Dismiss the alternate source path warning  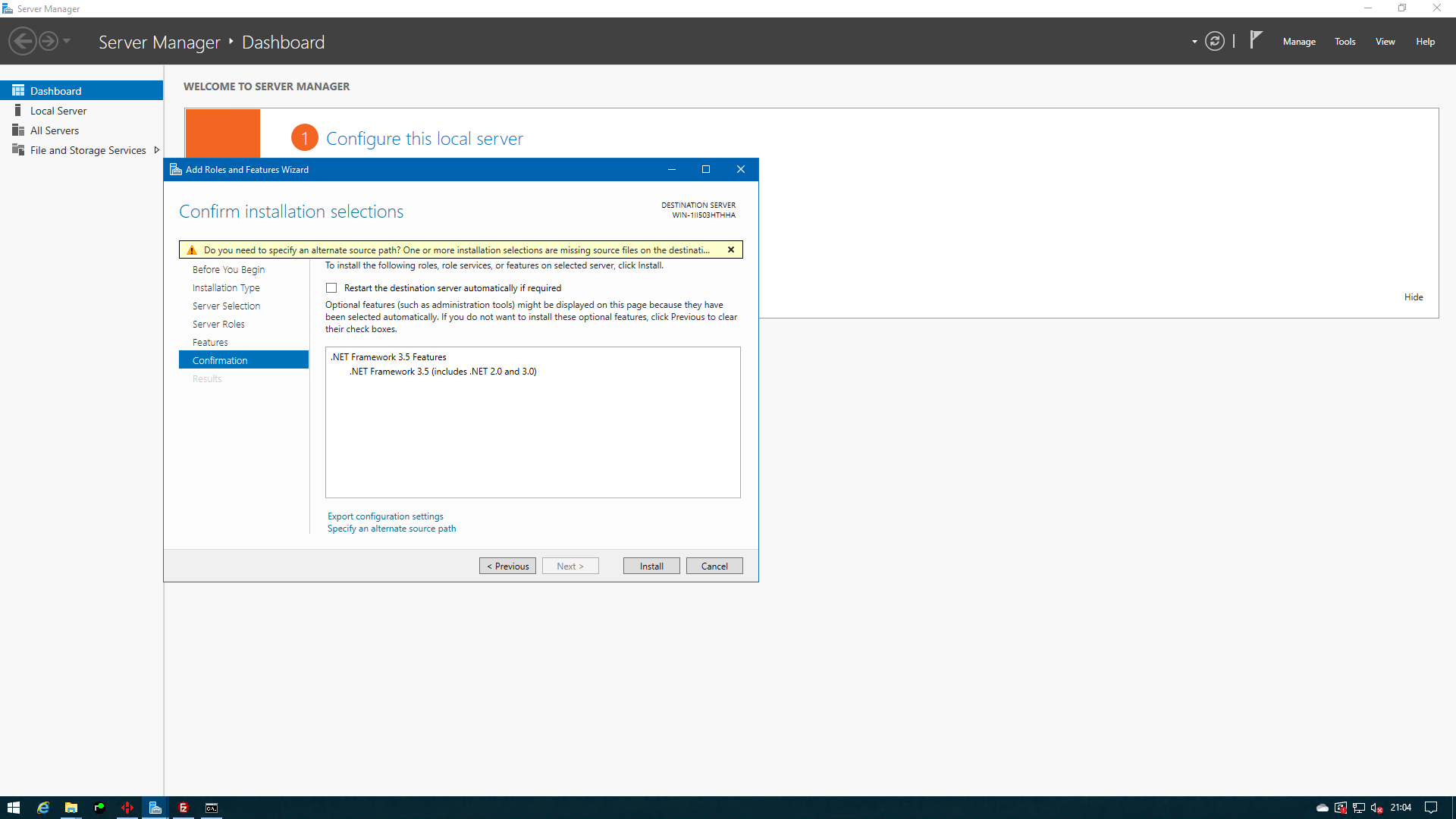pyautogui.click(x=731, y=249)
